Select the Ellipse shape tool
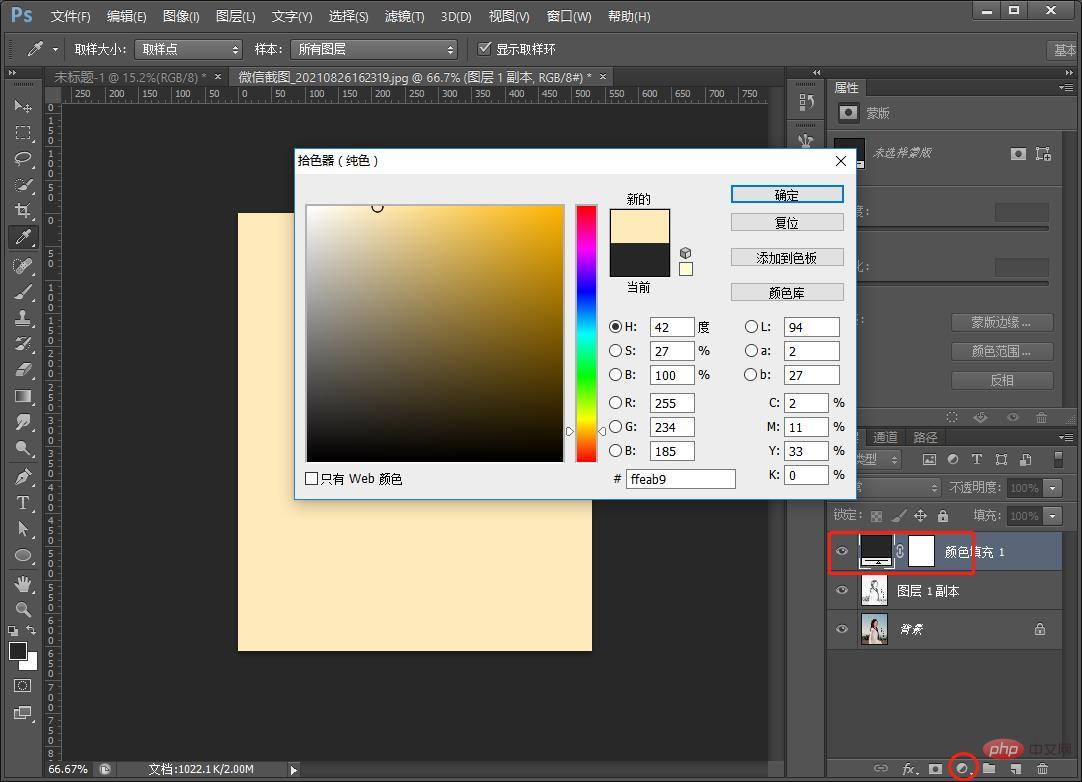Viewport: 1082px width, 782px height. [x=23, y=555]
